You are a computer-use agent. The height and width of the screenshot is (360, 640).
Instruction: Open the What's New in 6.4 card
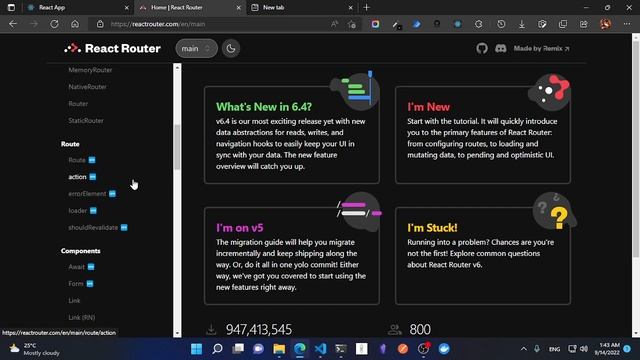pos(291,135)
